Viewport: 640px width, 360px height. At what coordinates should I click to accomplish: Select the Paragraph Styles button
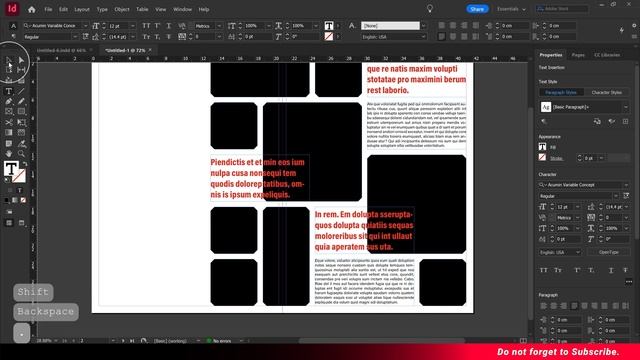coord(561,92)
